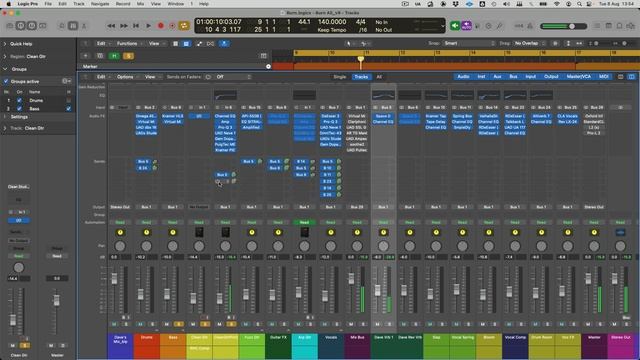Toggle the Master/VCA filter button
The height and width of the screenshot is (360, 640).
point(579,77)
